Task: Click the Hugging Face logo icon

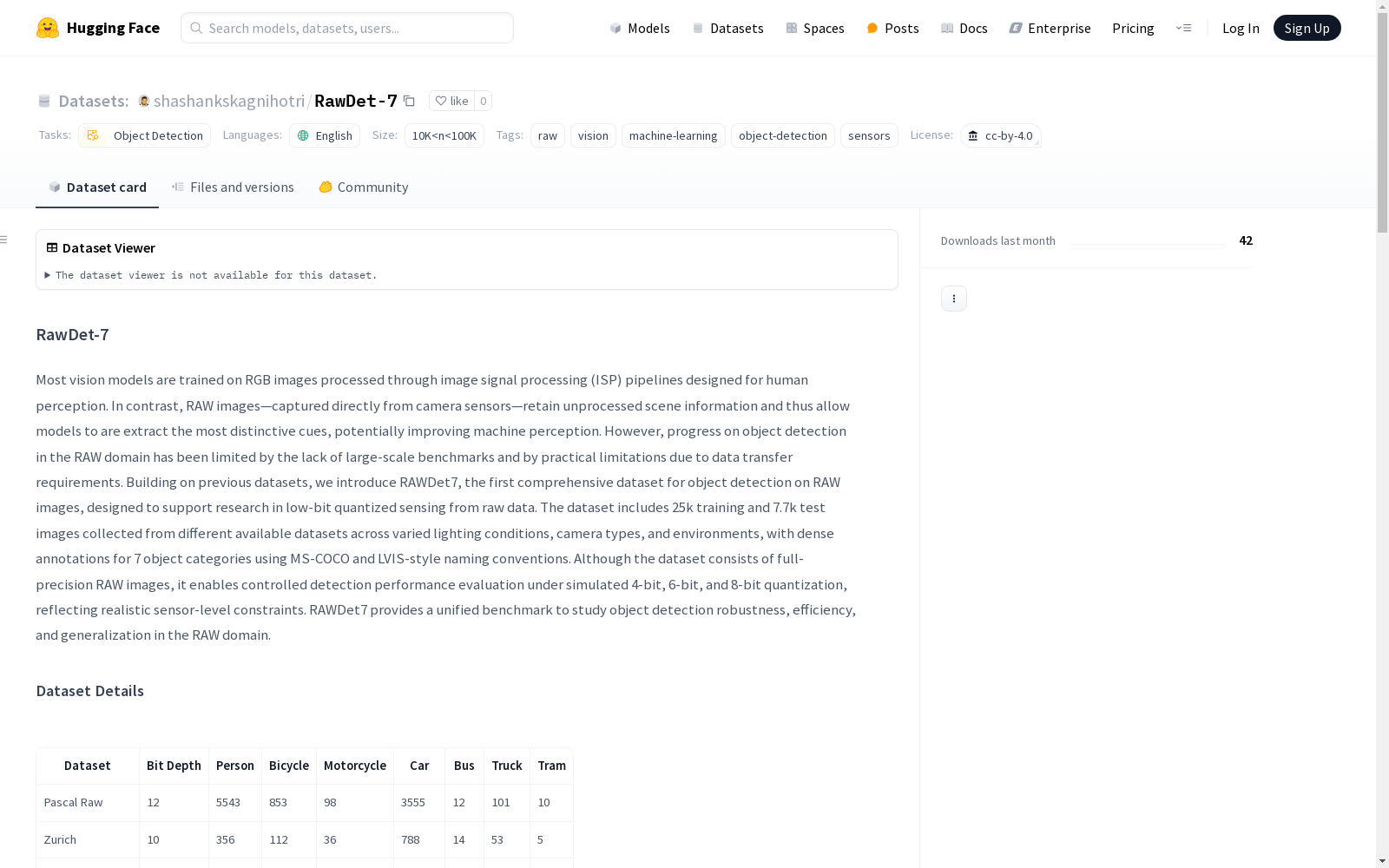Action: [x=48, y=28]
